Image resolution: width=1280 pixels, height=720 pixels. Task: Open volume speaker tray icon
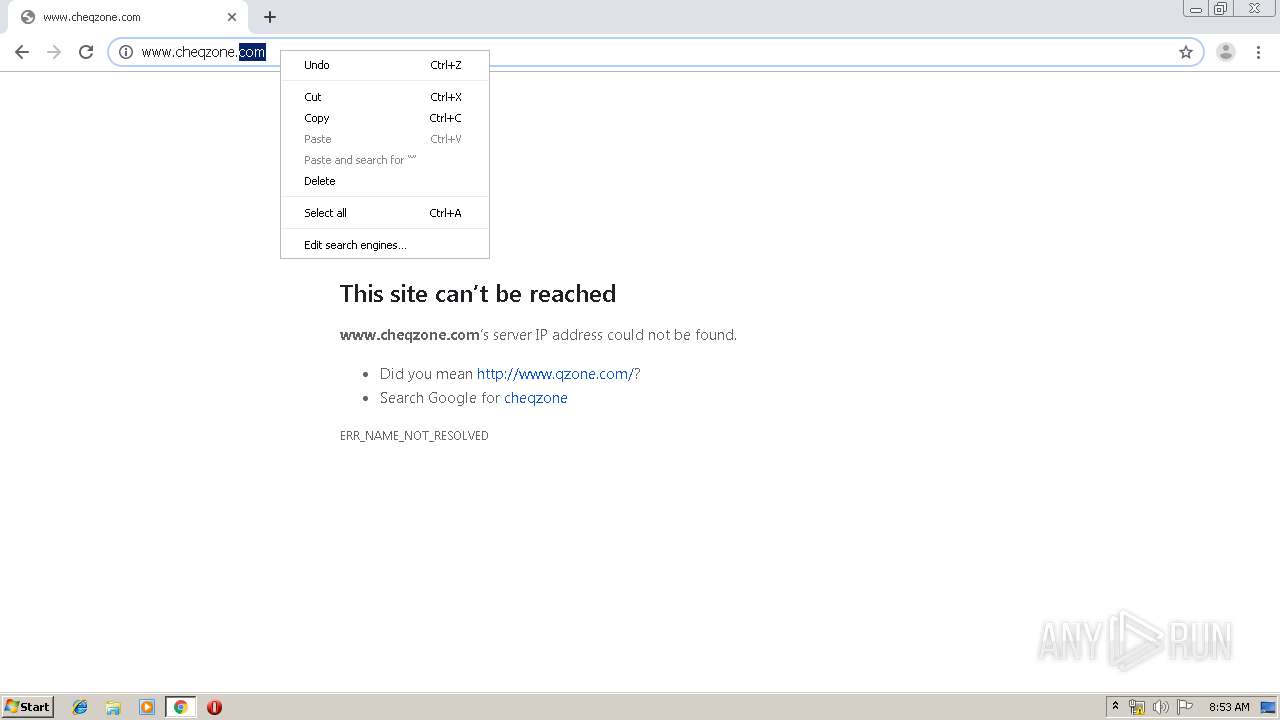[1161, 707]
